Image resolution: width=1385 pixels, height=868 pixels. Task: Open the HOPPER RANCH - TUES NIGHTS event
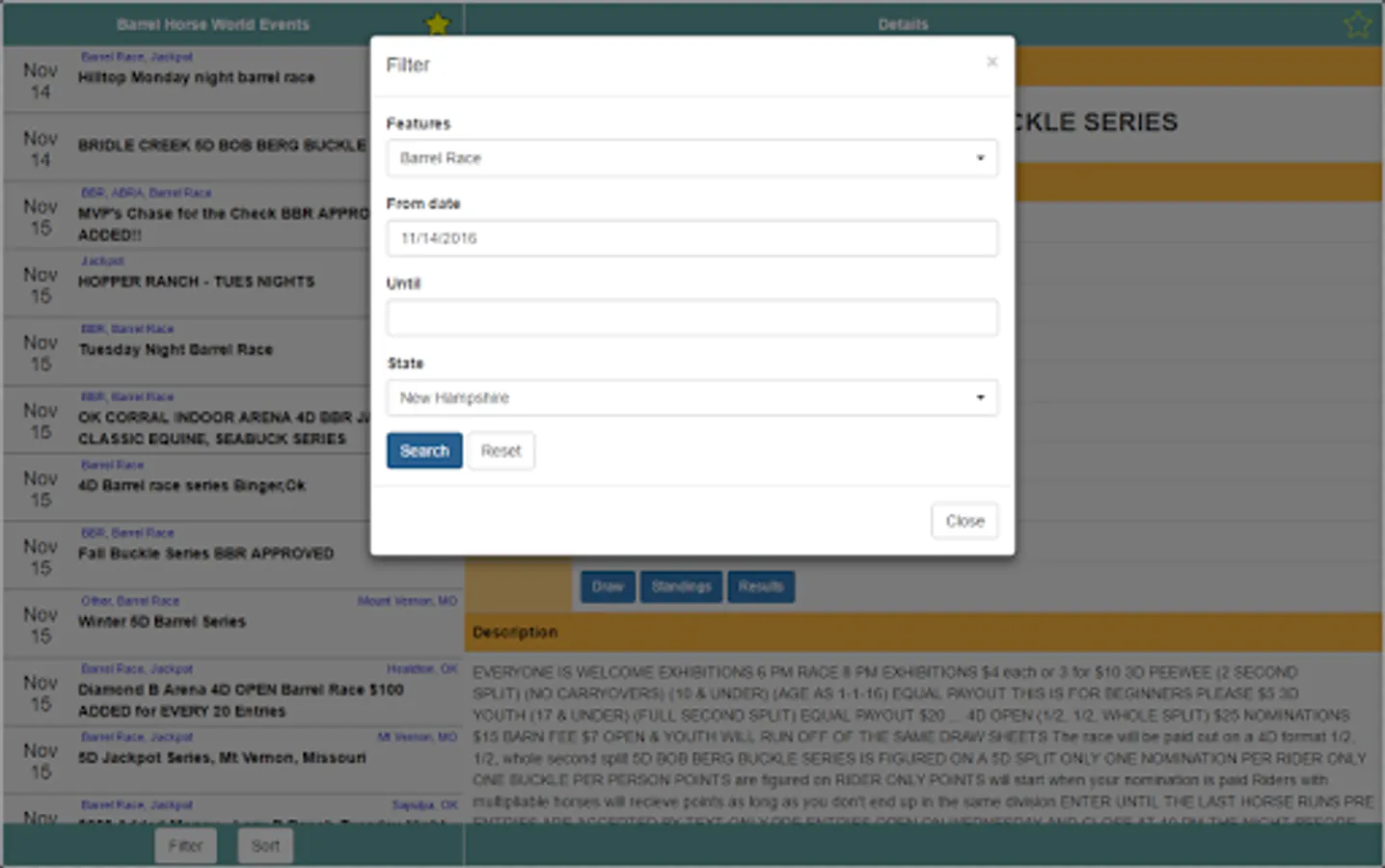tap(193, 282)
